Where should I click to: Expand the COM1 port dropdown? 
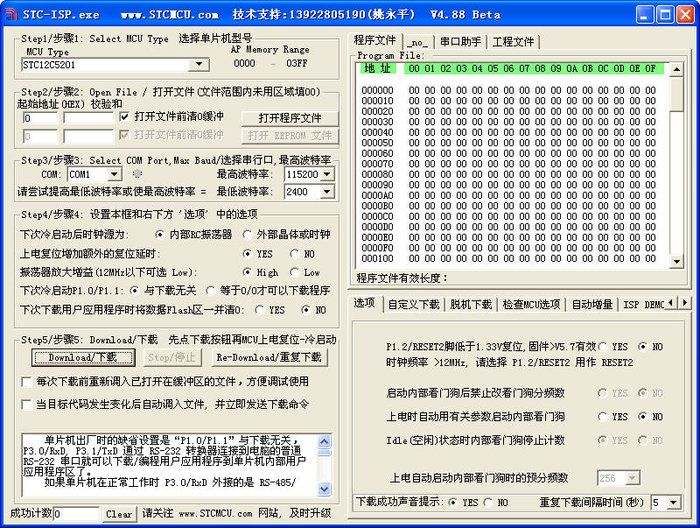114,174
